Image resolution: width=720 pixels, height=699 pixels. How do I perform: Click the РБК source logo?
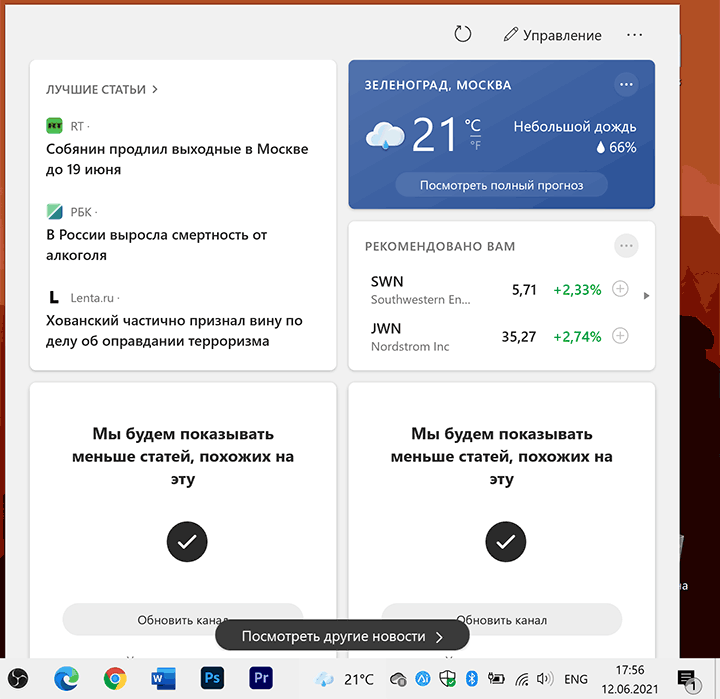coord(54,212)
